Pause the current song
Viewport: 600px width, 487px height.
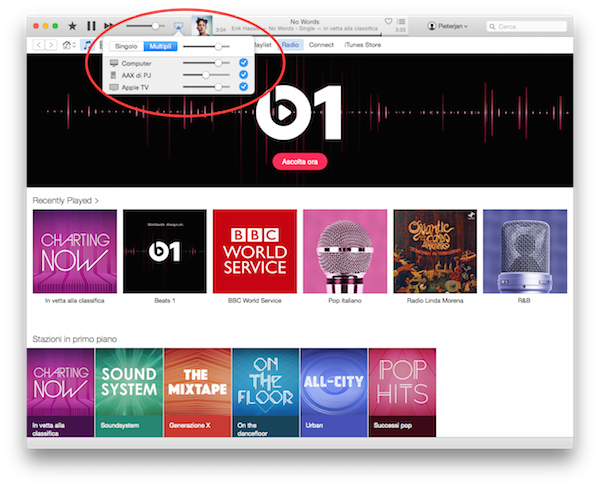91,26
